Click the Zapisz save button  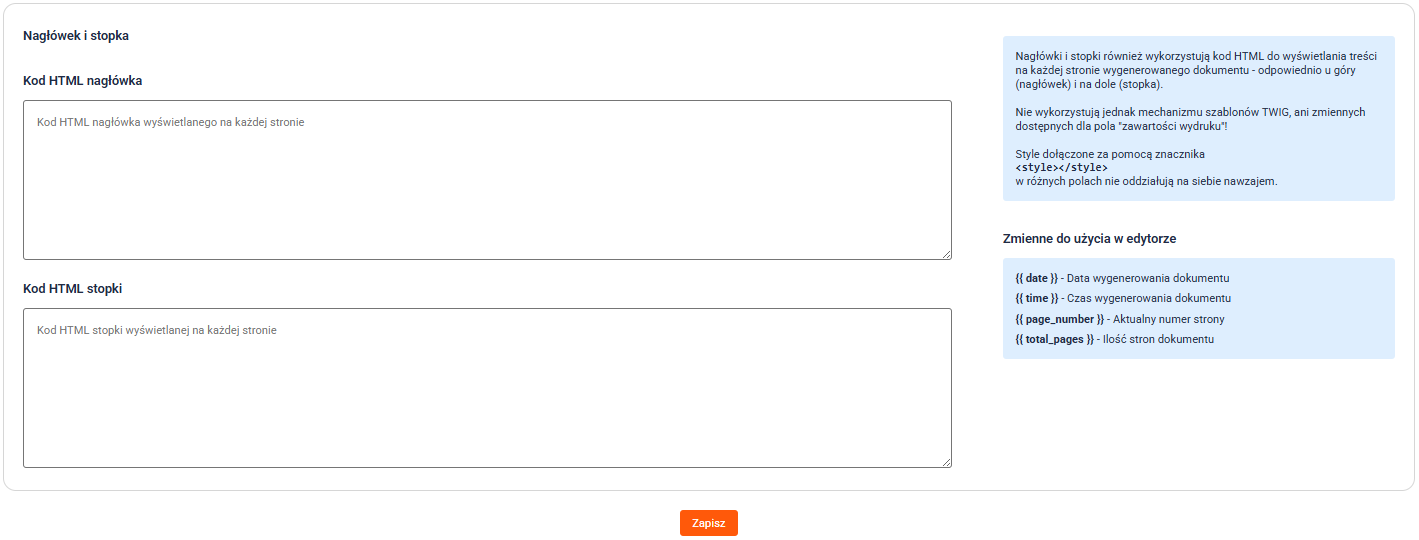pyautogui.click(x=708, y=523)
